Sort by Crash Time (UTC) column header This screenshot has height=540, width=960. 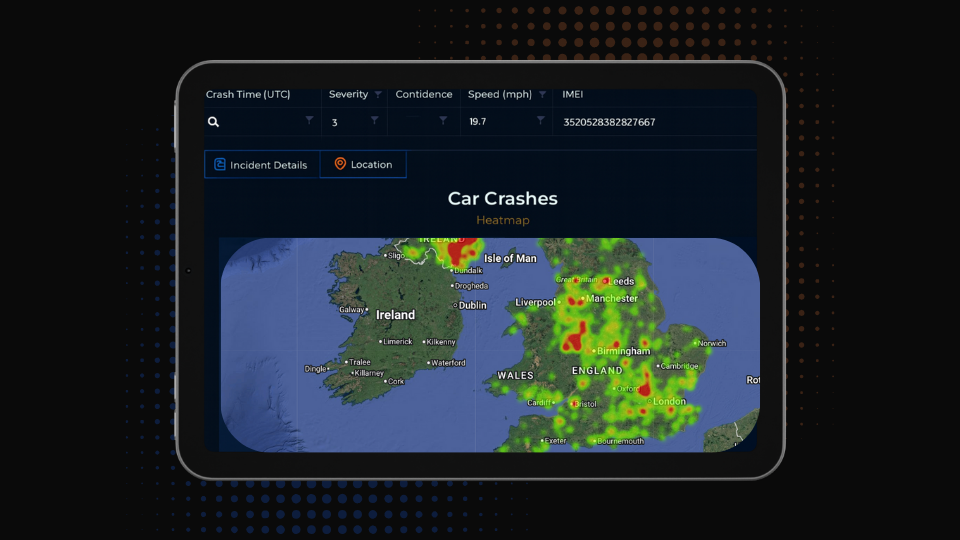[x=248, y=95]
